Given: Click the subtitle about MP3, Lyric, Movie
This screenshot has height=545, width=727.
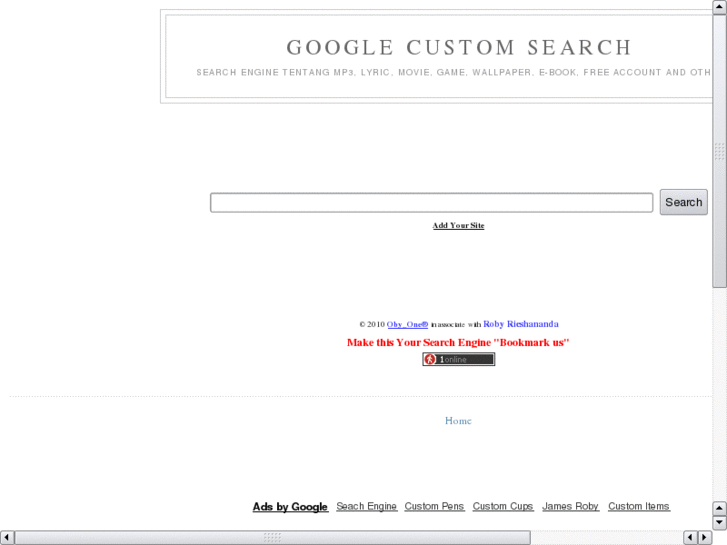Looking at the screenshot, I should pos(453,72).
